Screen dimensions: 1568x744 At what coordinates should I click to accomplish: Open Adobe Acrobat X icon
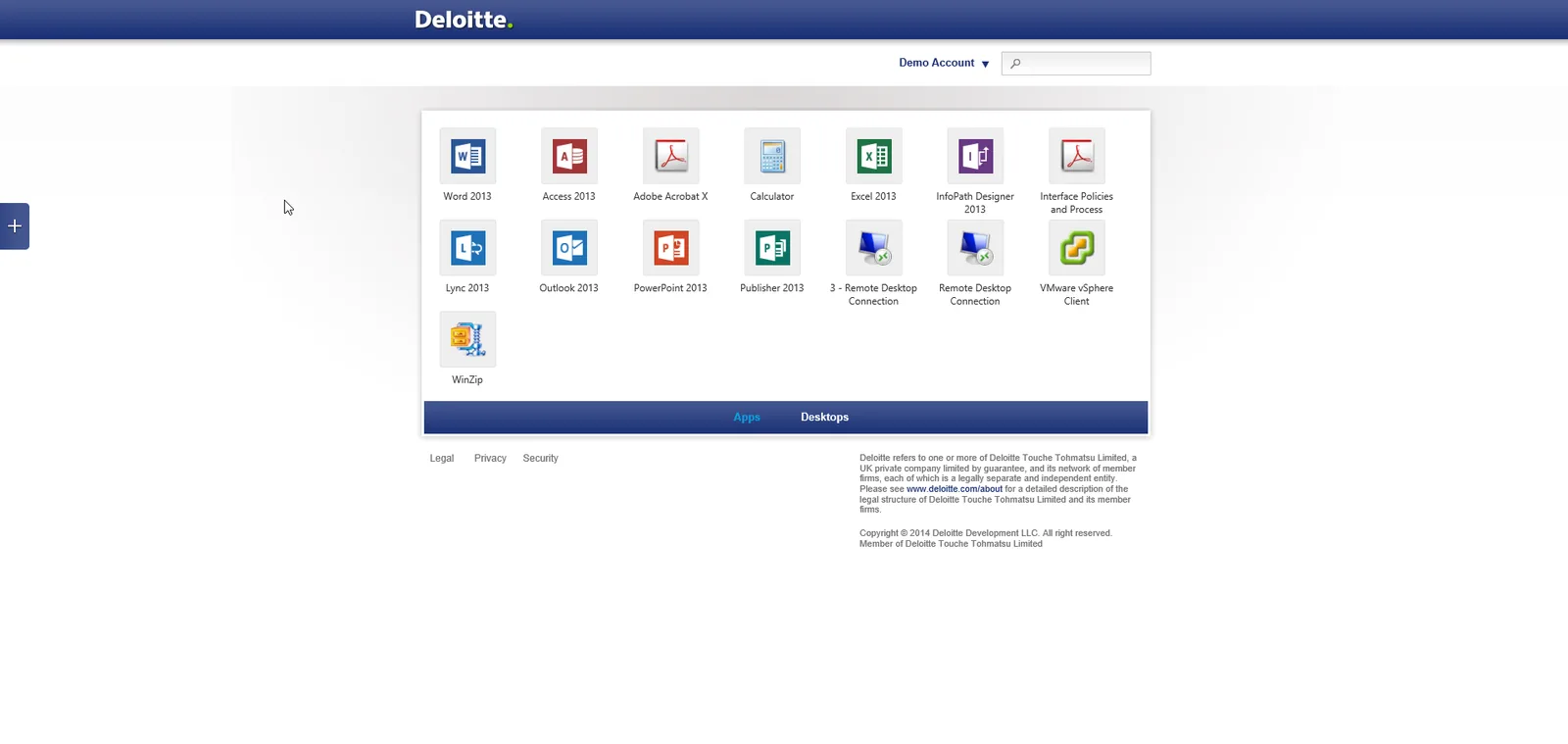point(671,156)
